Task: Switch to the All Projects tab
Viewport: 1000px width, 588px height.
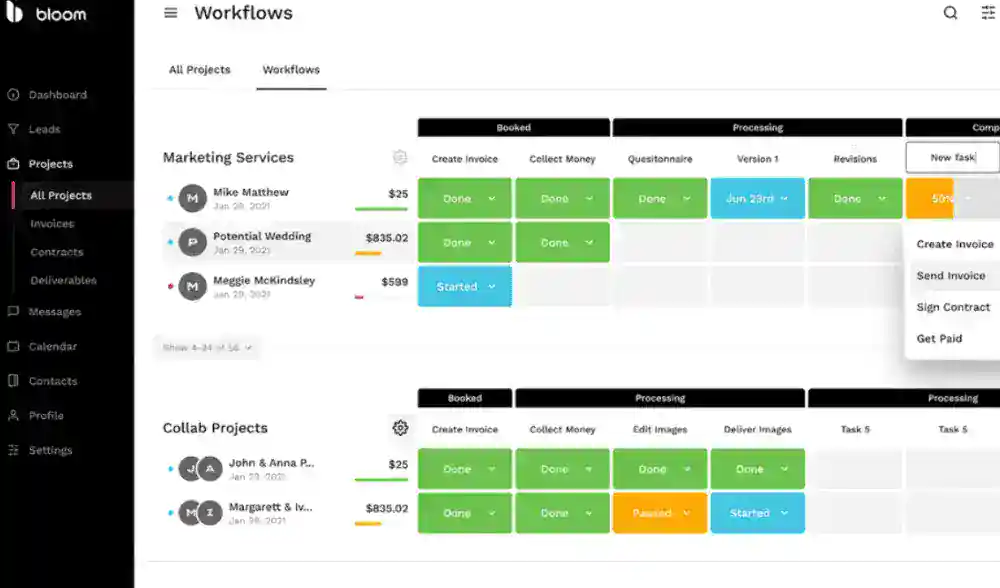Action: click(200, 70)
